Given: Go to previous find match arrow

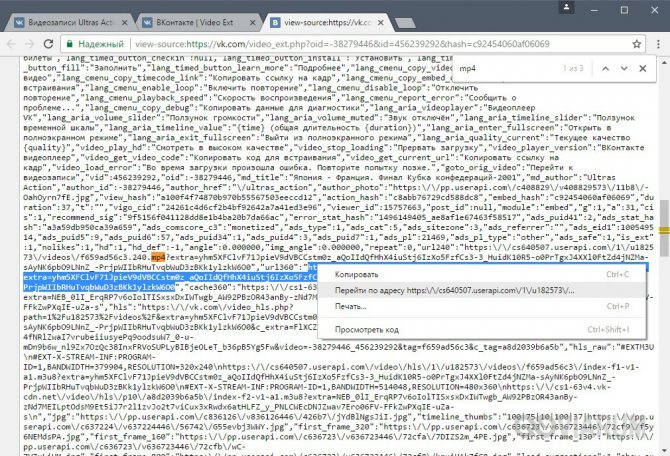Looking at the screenshot, I should click(x=605, y=68).
